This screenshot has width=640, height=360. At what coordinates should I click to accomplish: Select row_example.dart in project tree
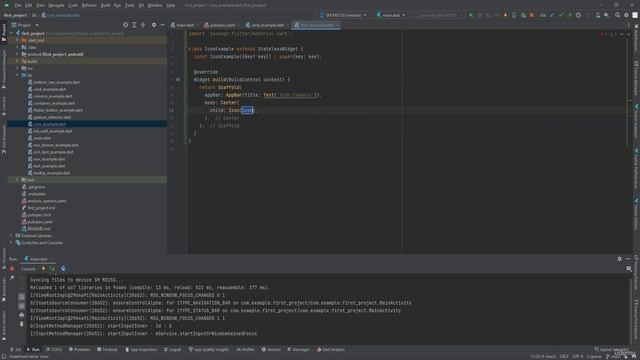49,159
